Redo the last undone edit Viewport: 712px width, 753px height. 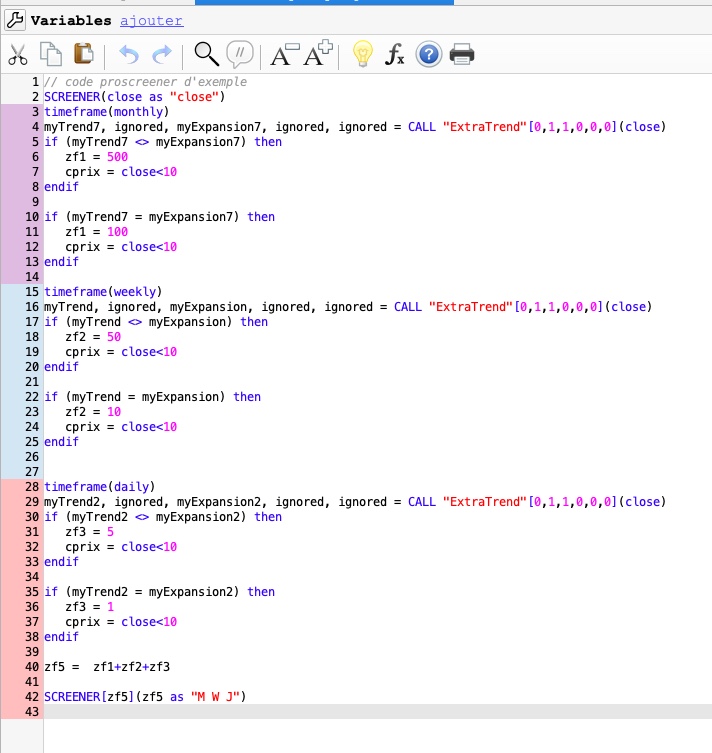162,54
